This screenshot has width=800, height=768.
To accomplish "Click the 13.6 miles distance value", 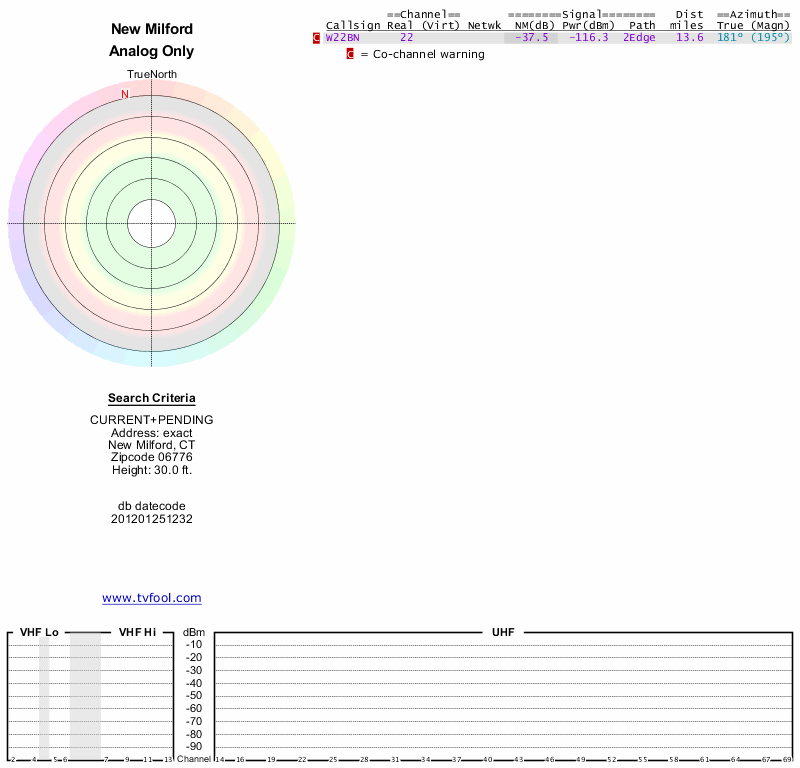I will (x=690, y=38).
